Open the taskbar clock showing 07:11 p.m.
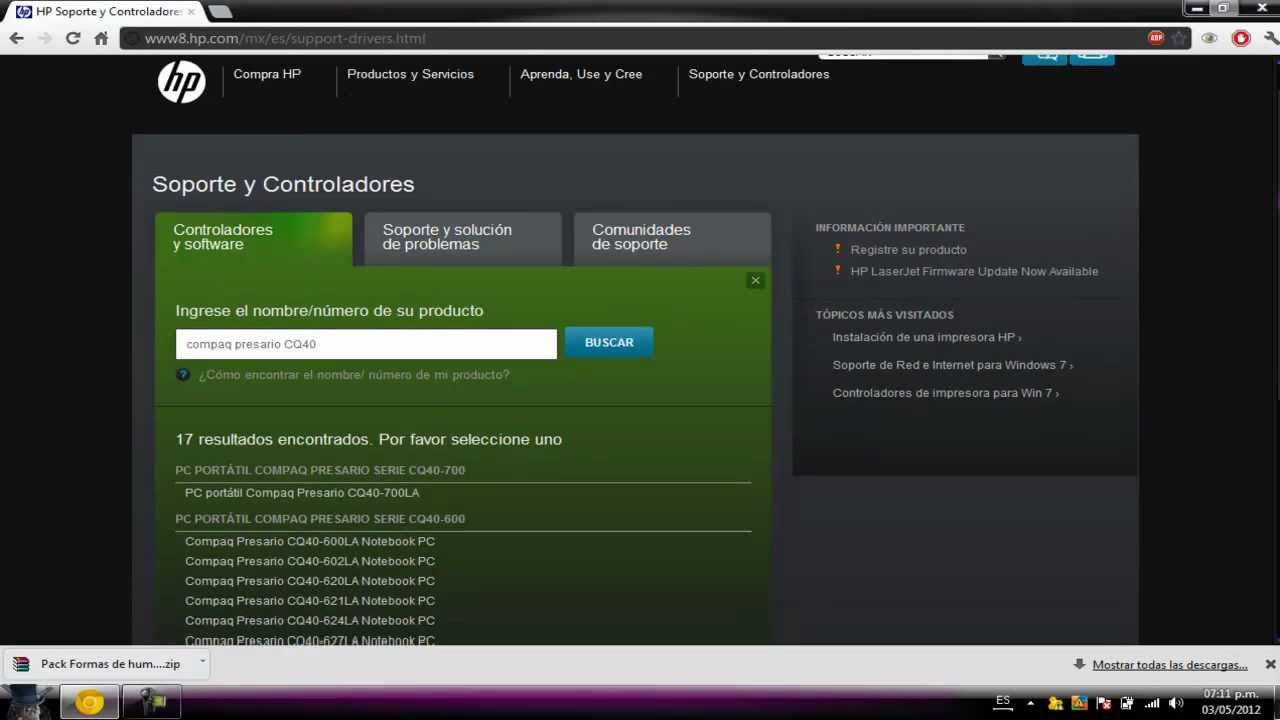Image resolution: width=1280 pixels, height=720 pixels. (x=1231, y=702)
